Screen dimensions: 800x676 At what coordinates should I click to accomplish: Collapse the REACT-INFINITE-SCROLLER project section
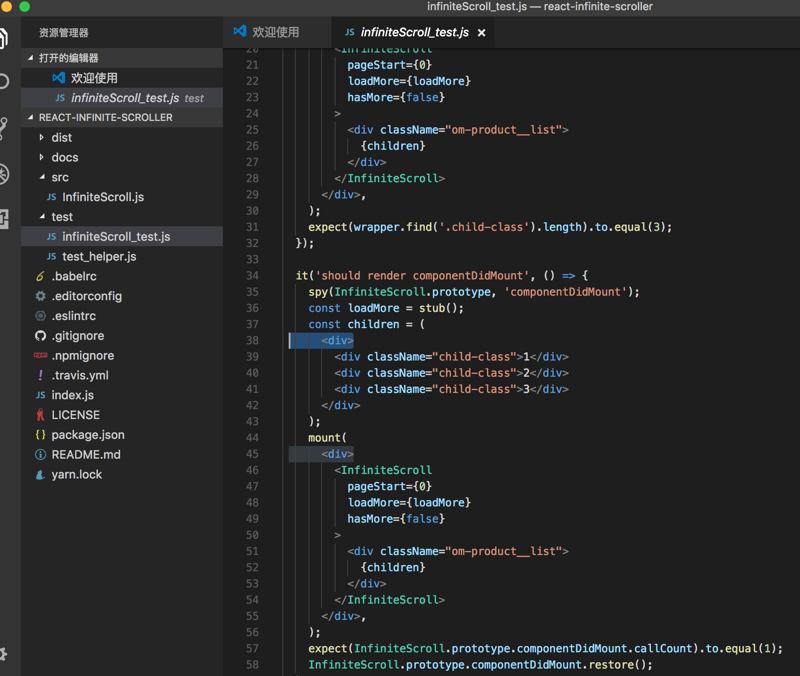105,117
